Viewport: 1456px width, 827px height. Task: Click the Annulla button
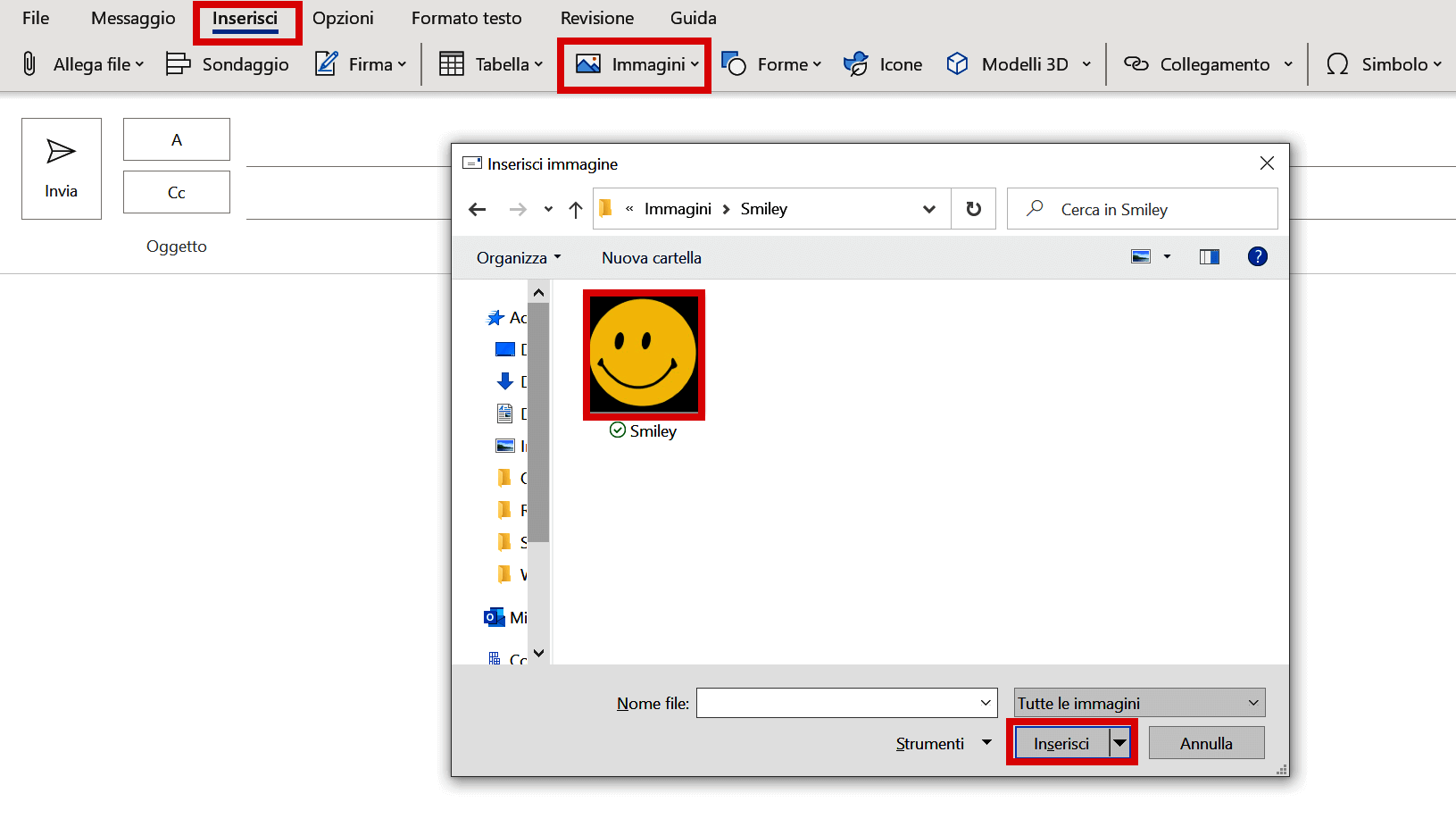(x=1206, y=742)
